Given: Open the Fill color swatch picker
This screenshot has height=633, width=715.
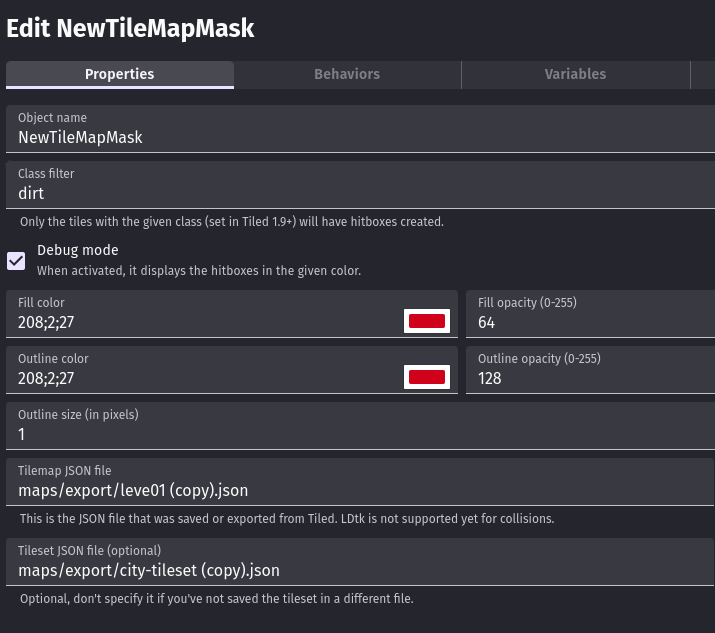Looking at the screenshot, I should [x=426, y=321].
